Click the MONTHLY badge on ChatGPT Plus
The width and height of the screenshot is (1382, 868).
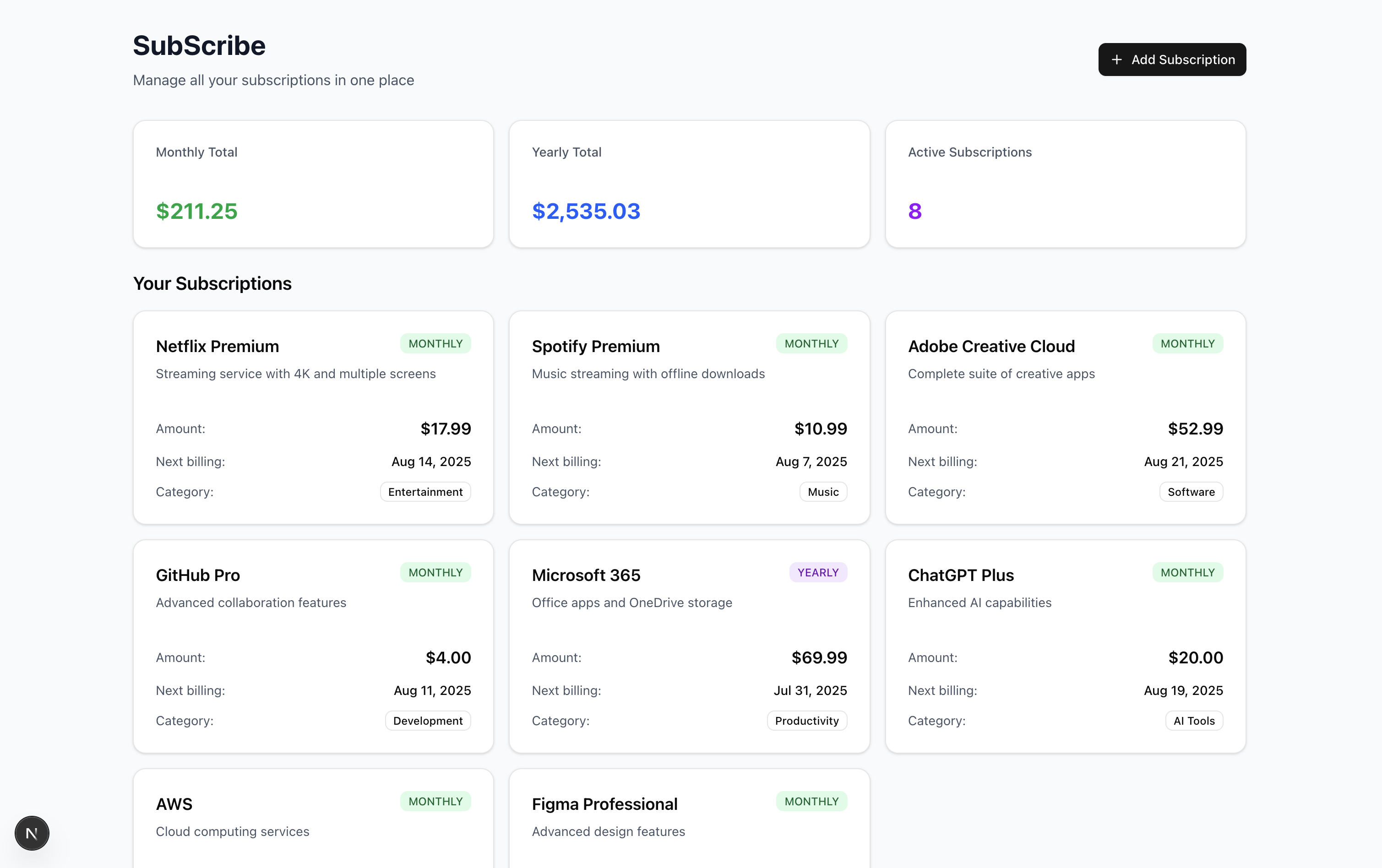click(x=1187, y=573)
